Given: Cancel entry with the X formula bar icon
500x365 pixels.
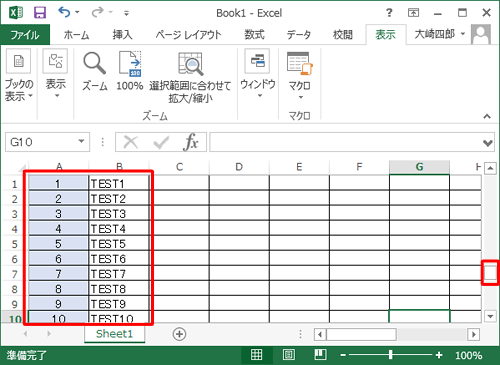Looking at the screenshot, I should [x=131, y=142].
